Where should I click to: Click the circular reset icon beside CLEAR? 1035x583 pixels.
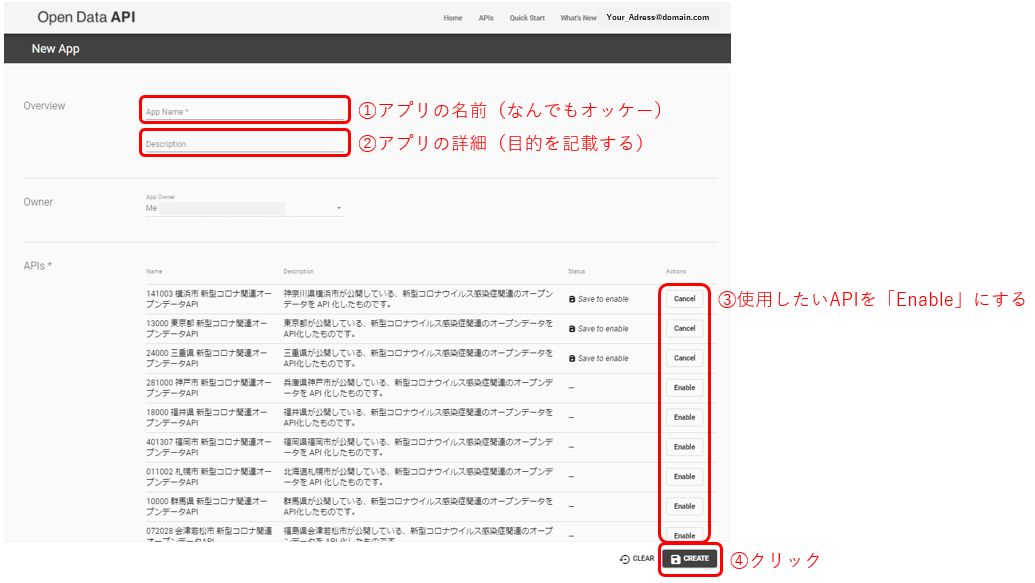pyautogui.click(x=625, y=559)
